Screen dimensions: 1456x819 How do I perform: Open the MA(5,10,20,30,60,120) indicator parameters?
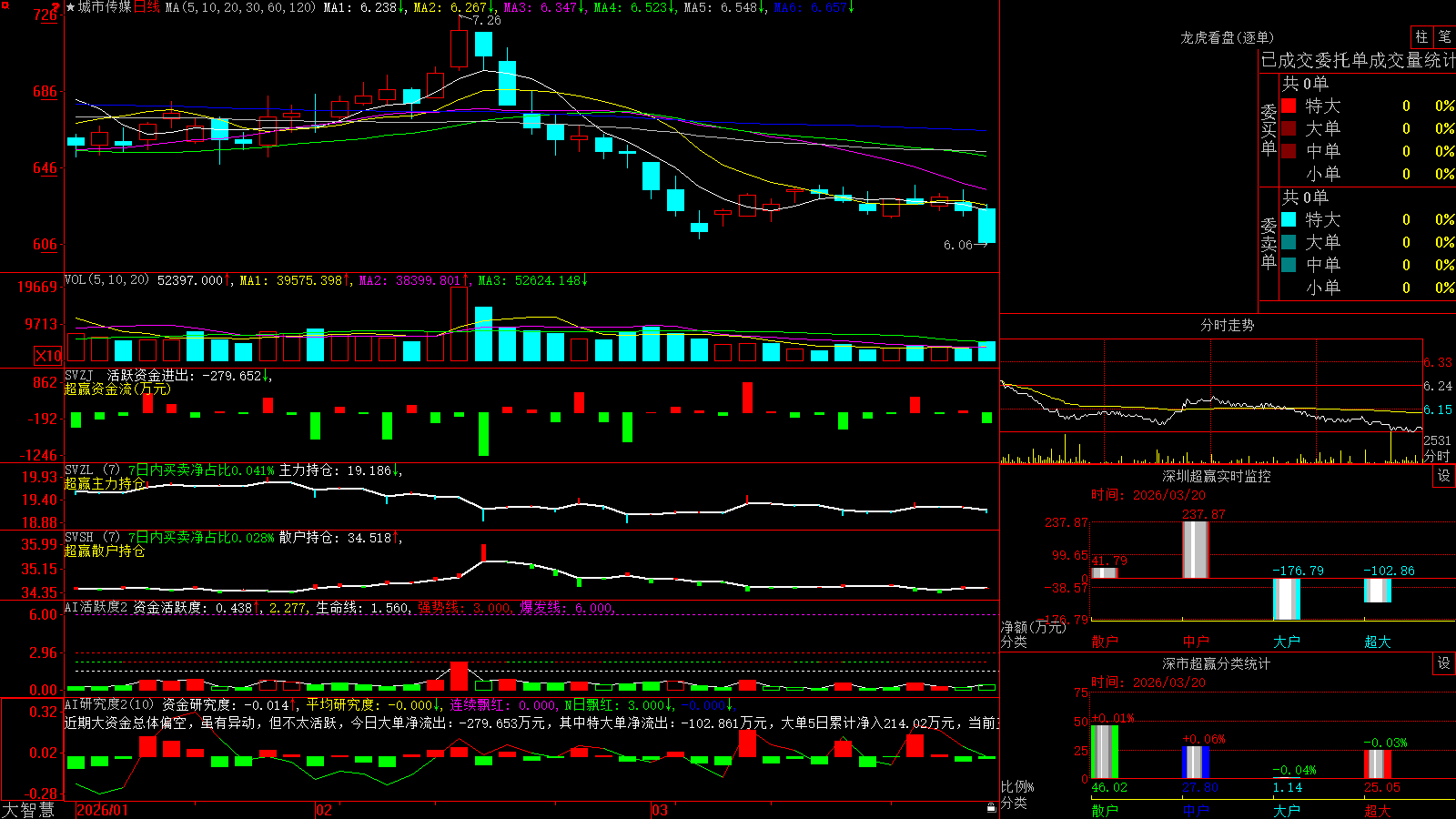coord(240,7)
